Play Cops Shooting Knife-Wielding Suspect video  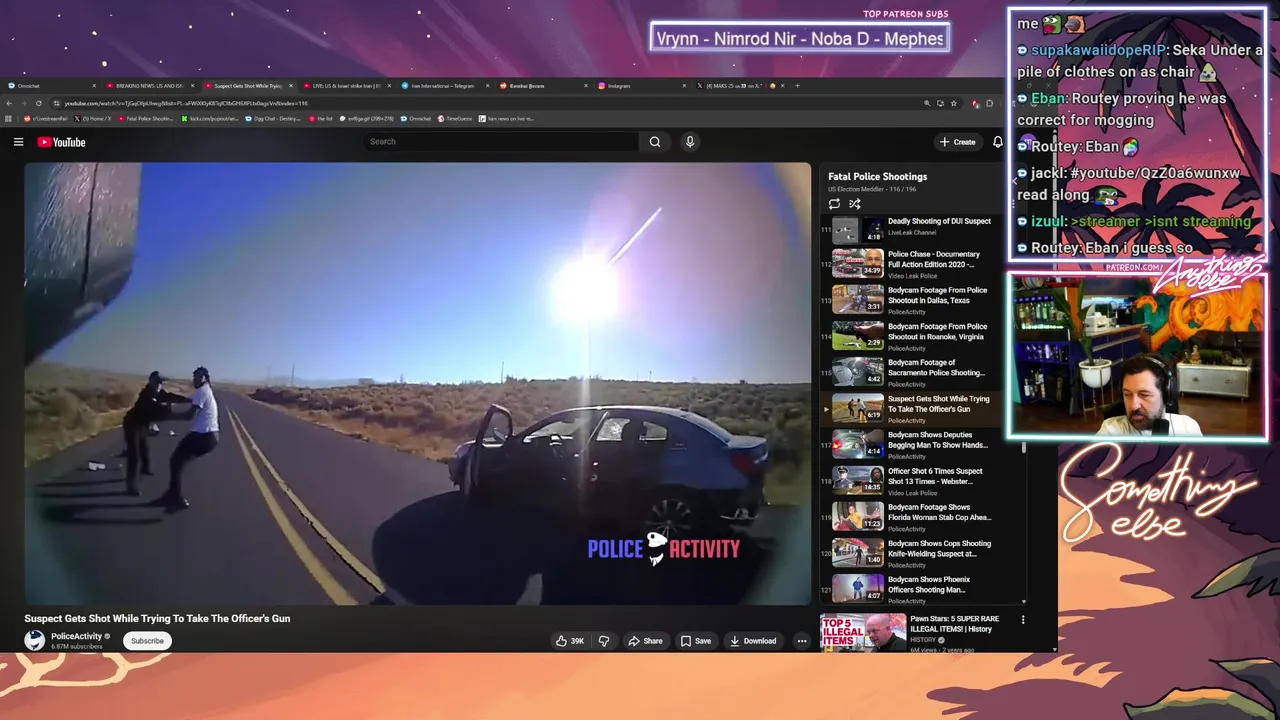tap(925, 553)
